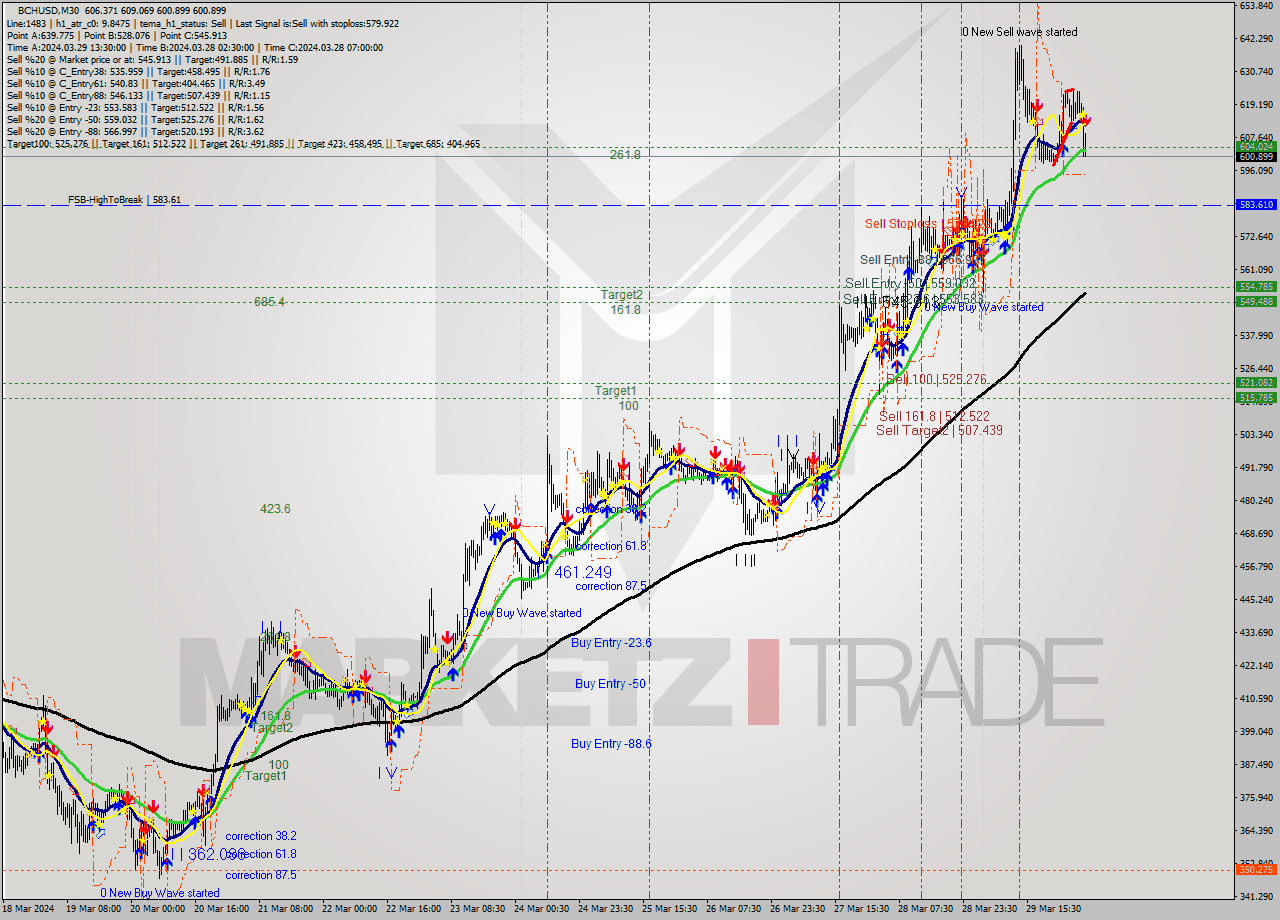
Task: Select the 'Target100: 525.276' targets summary line
Action: pyautogui.click(x=243, y=144)
